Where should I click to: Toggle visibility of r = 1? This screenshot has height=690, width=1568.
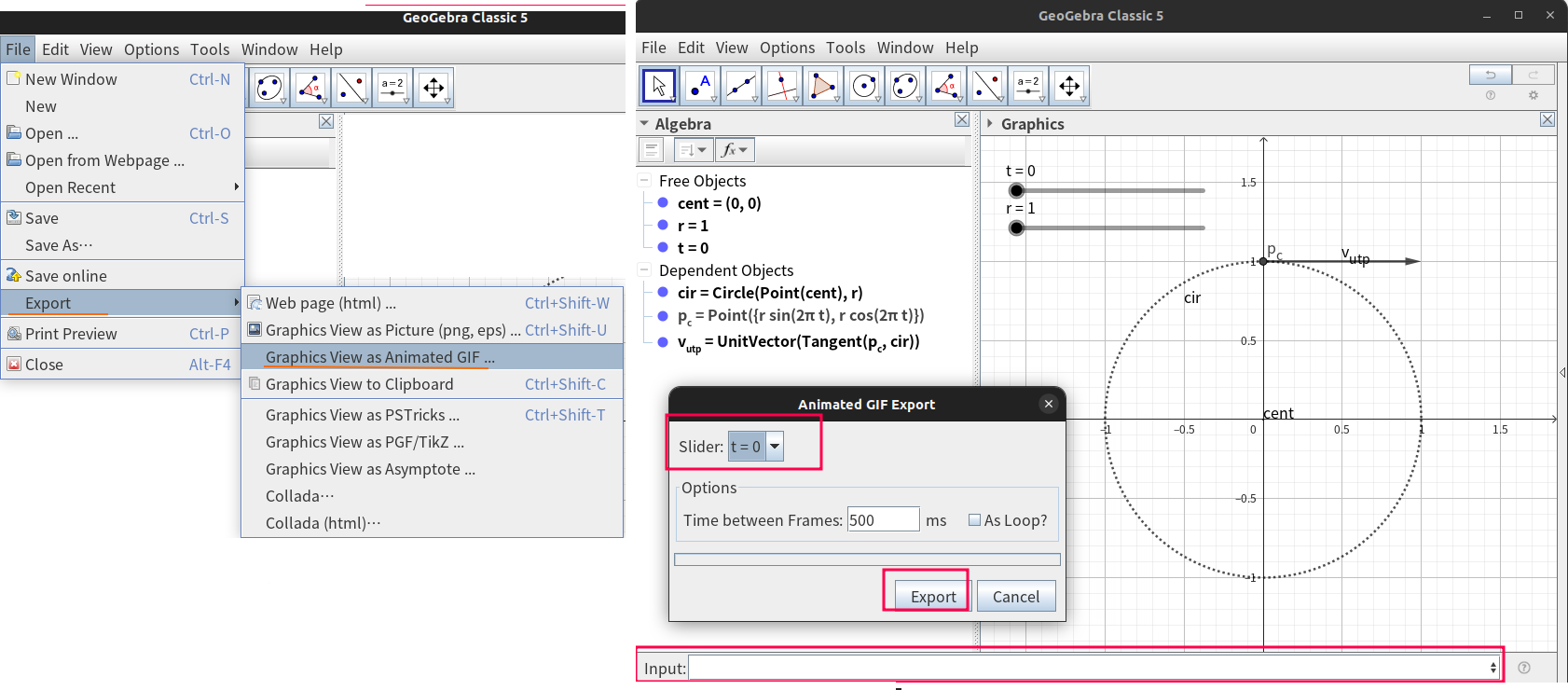[x=663, y=225]
